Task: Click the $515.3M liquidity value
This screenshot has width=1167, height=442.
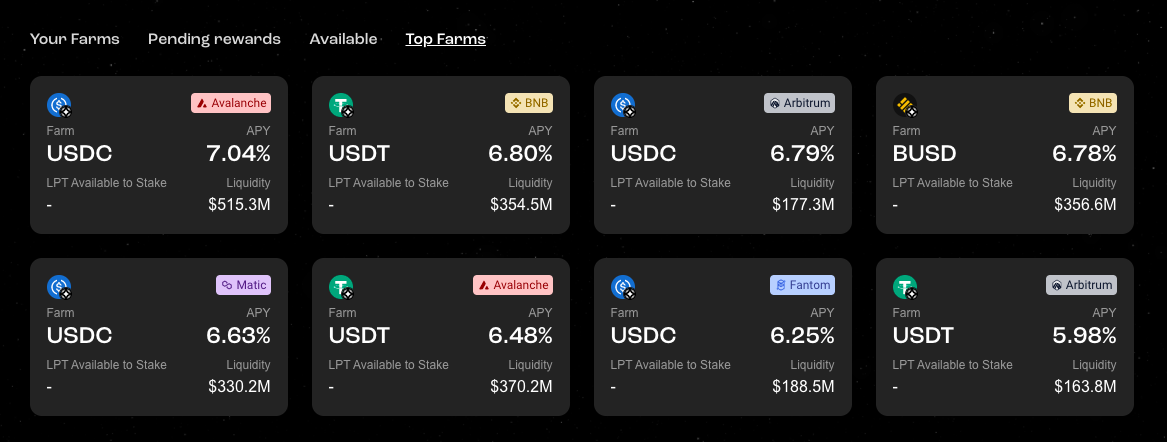Action: click(x=239, y=205)
